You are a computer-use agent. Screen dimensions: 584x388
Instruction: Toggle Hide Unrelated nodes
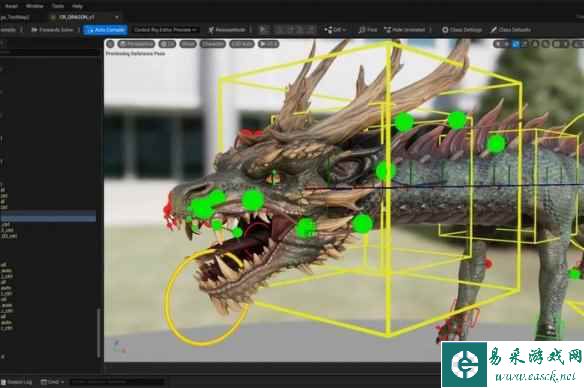(404, 30)
